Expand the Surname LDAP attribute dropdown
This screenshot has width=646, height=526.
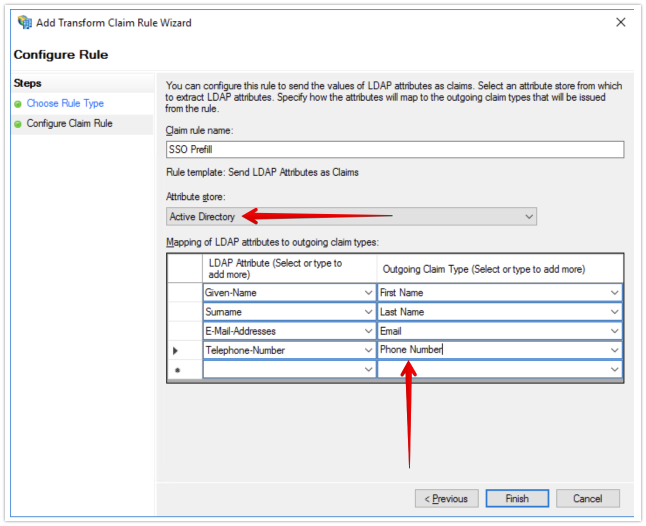[x=368, y=312]
